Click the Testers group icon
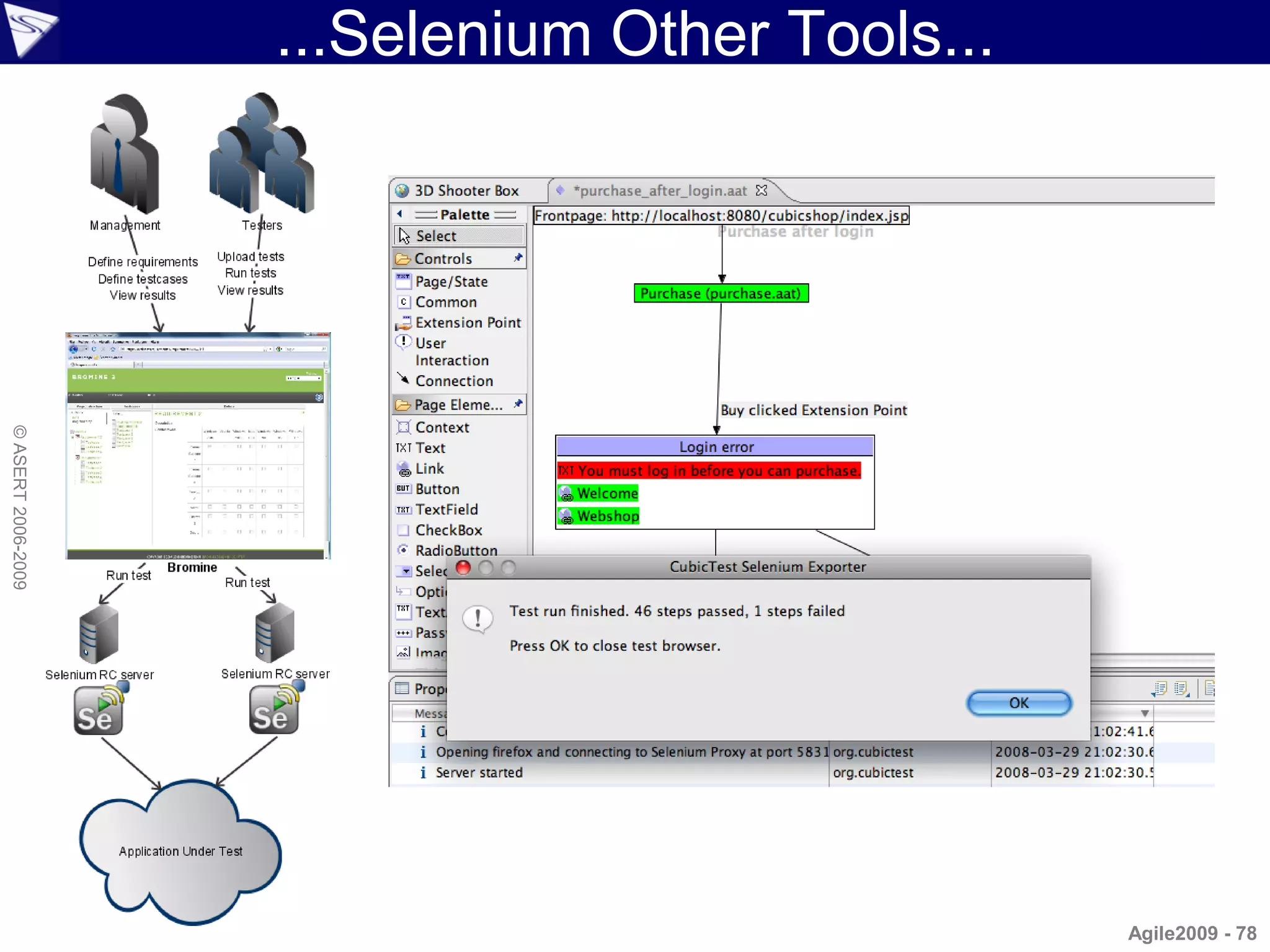The width and height of the screenshot is (1270, 952). (x=261, y=152)
